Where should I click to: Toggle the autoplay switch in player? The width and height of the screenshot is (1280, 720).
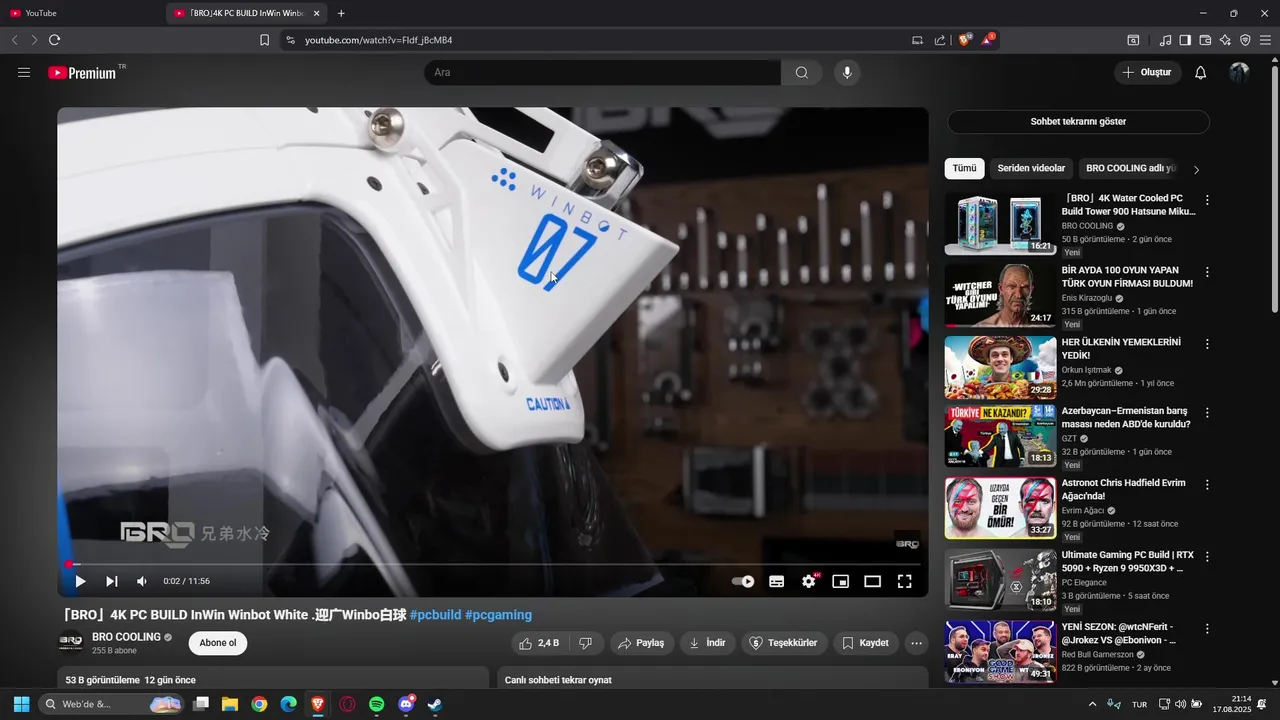(x=743, y=581)
